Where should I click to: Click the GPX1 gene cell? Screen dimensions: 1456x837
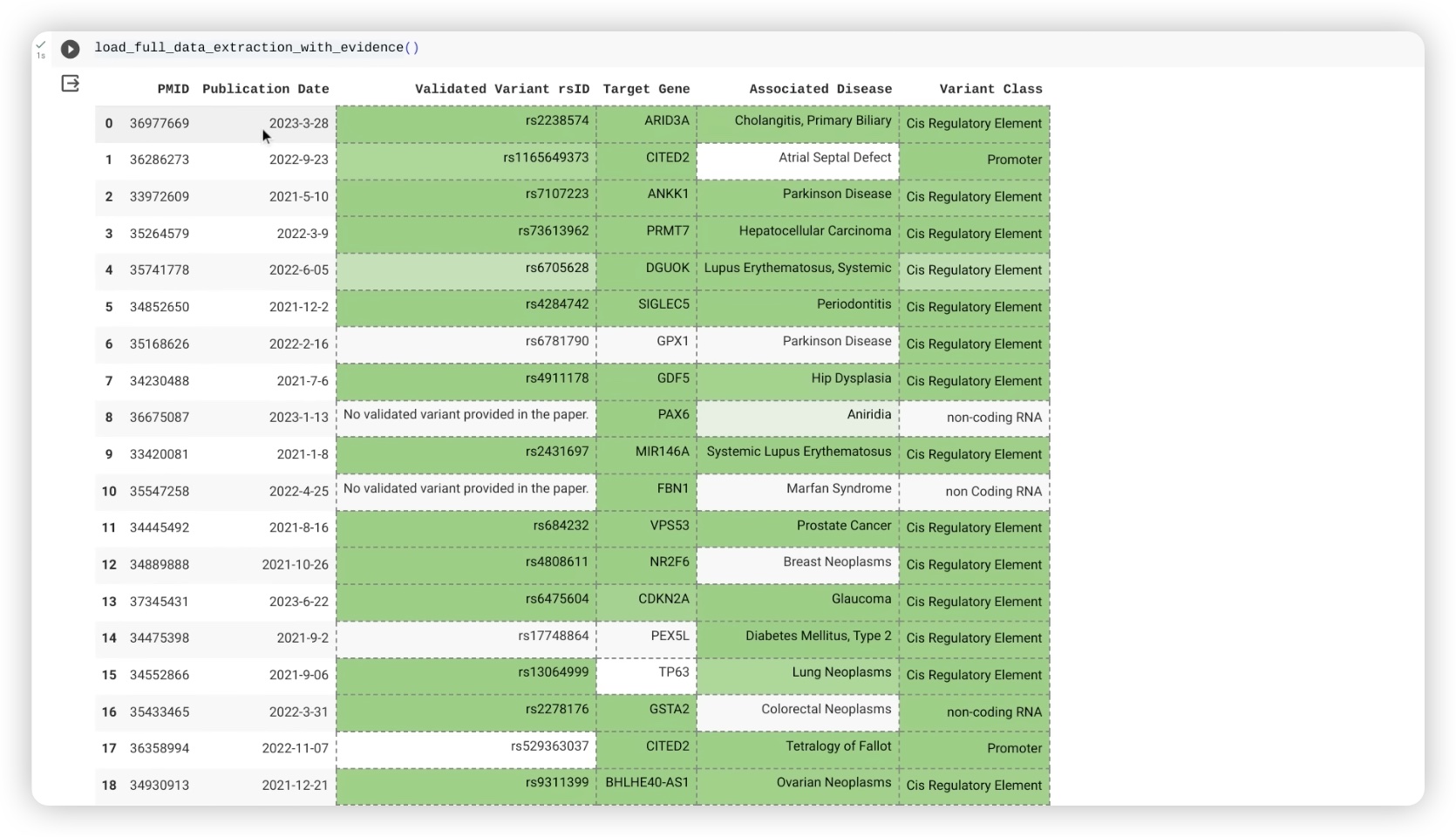(647, 345)
